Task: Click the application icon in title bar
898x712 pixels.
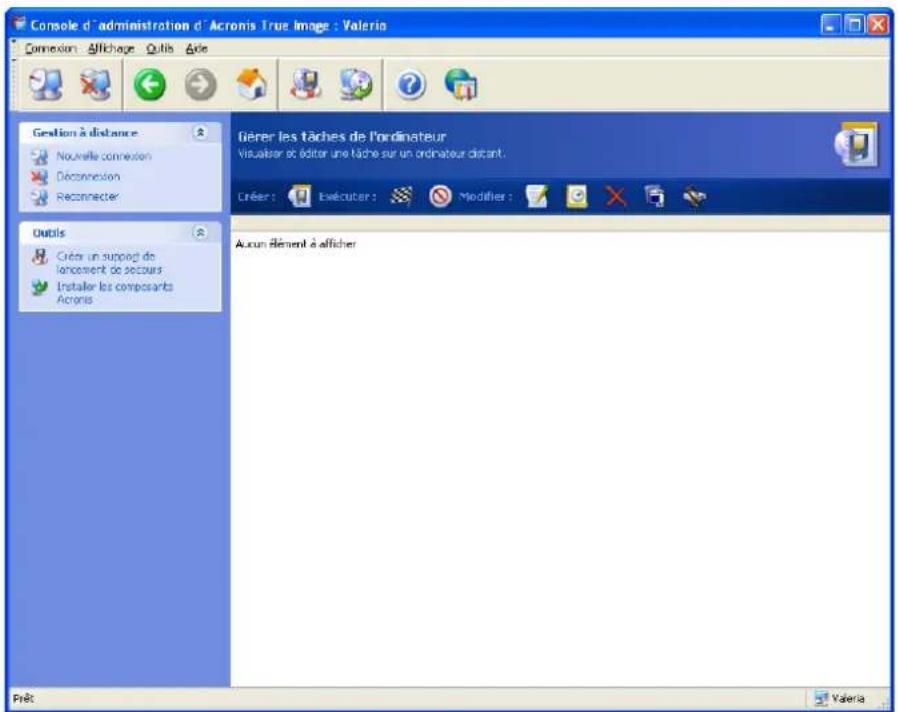Action: [x=19, y=24]
